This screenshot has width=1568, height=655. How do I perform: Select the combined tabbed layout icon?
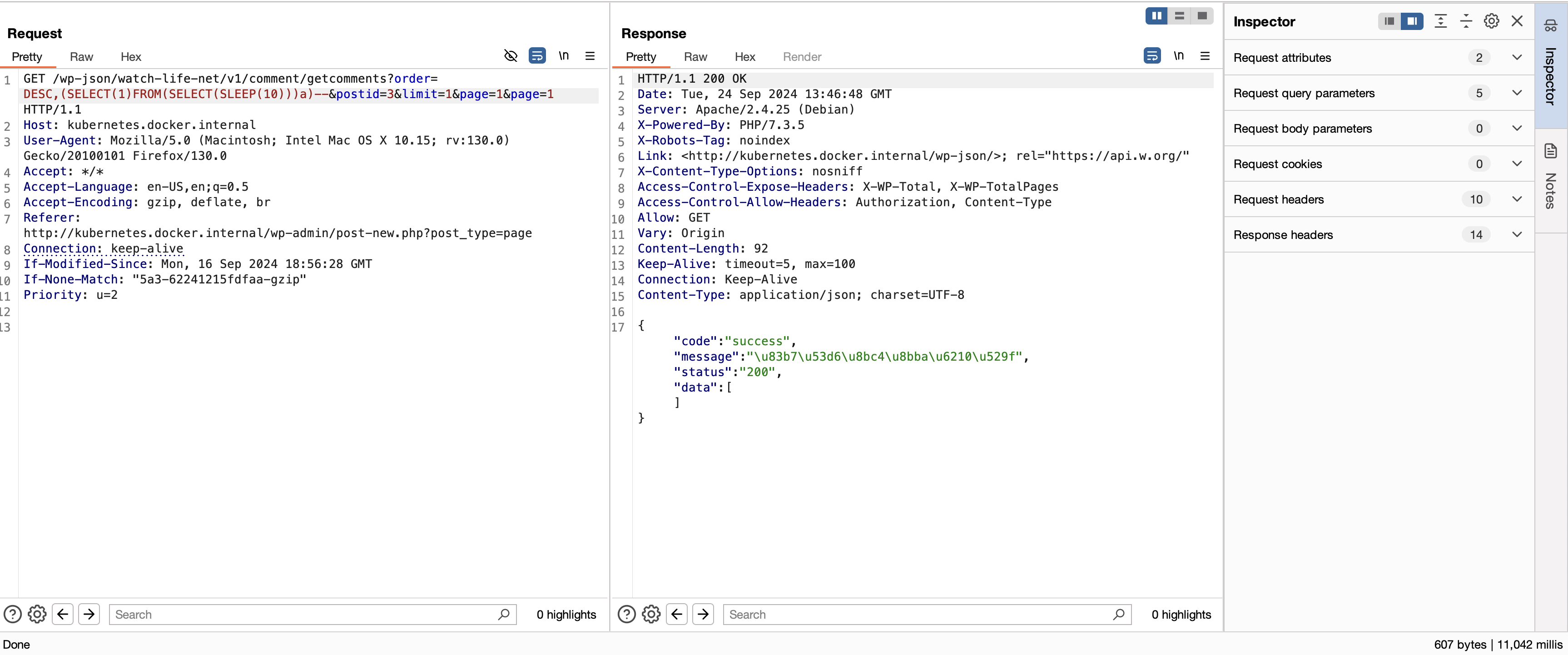(1202, 16)
